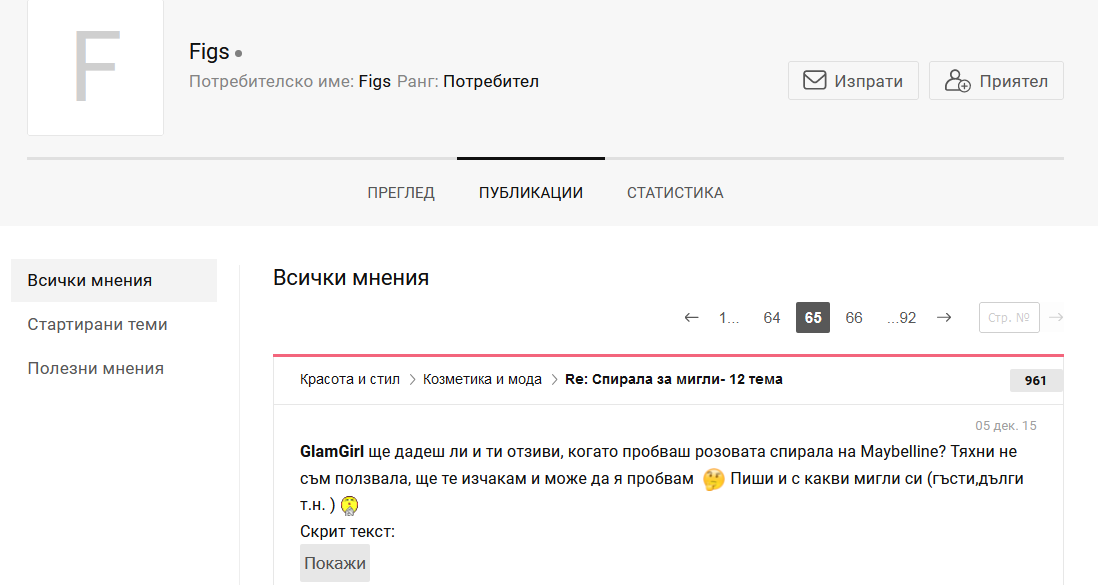Click the thinking face emoji
The height and width of the screenshot is (585, 1098).
[x=713, y=480]
